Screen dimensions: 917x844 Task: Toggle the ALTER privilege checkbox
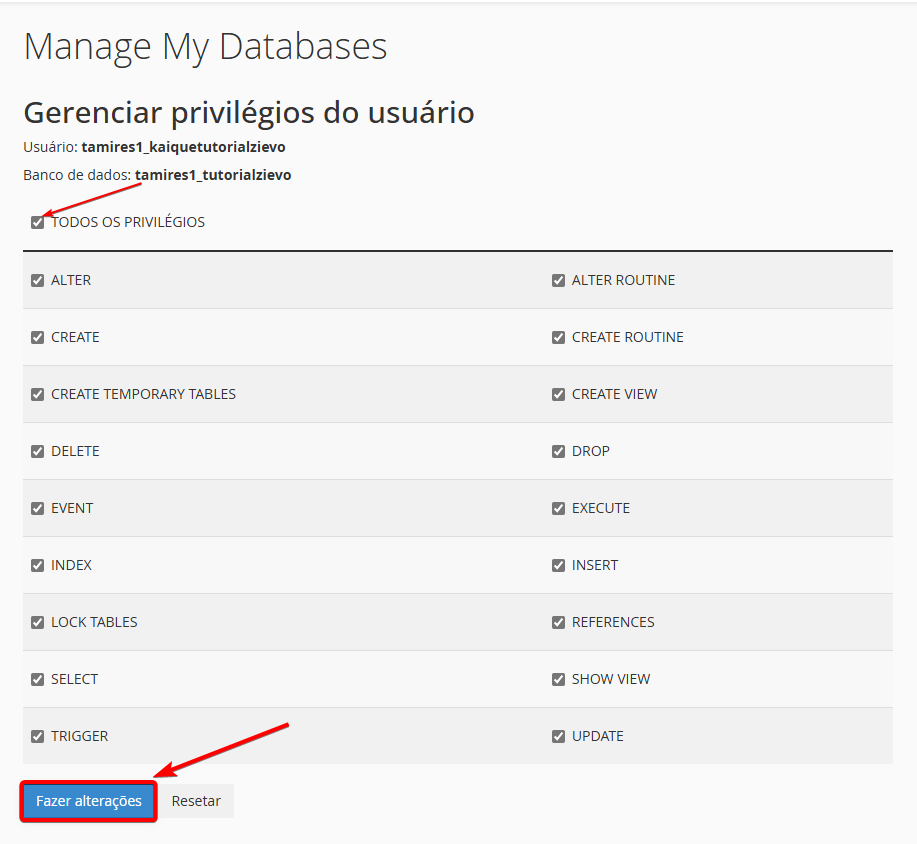(x=37, y=281)
